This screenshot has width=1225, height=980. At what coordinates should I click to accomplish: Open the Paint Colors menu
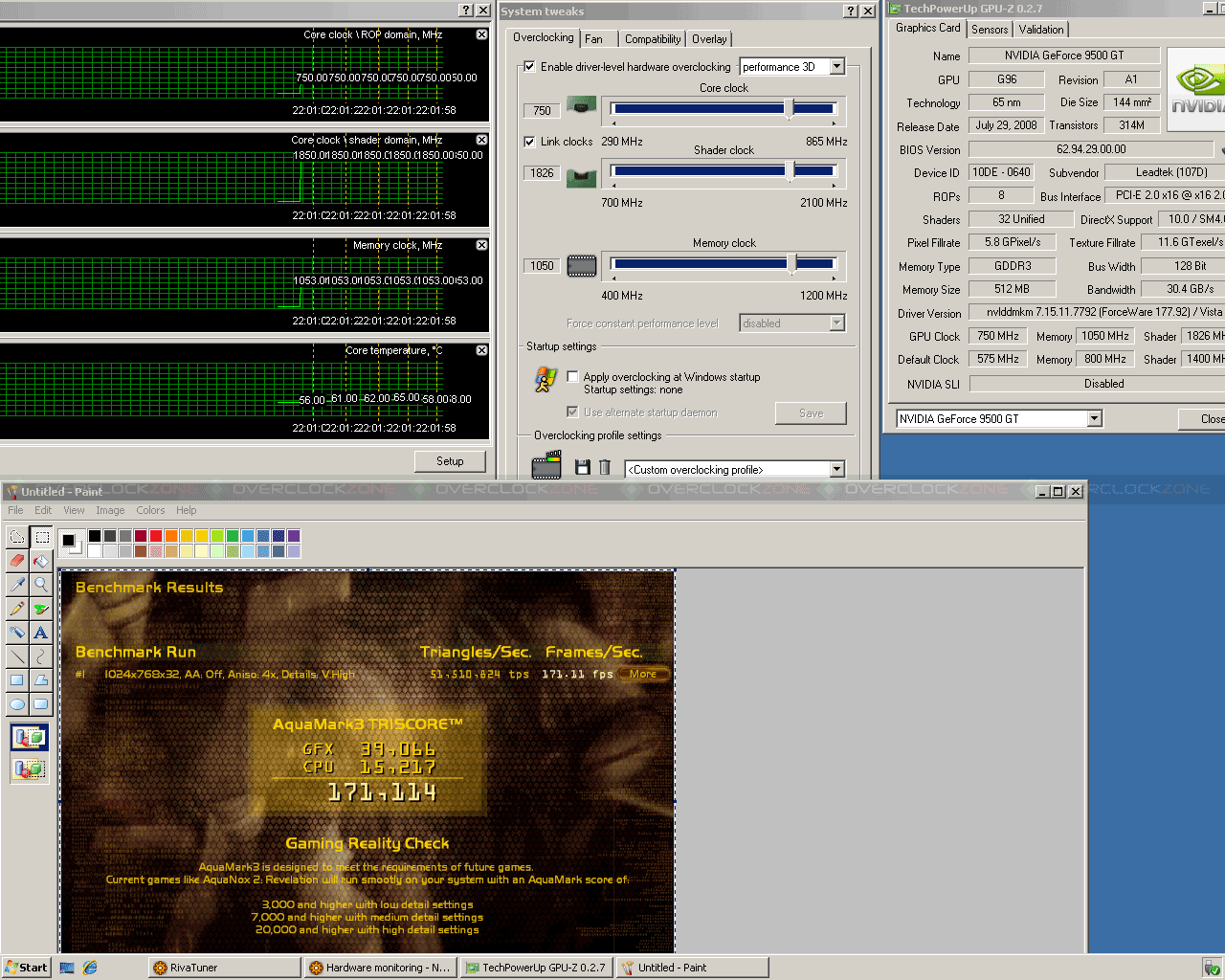(x=150, y=510)
